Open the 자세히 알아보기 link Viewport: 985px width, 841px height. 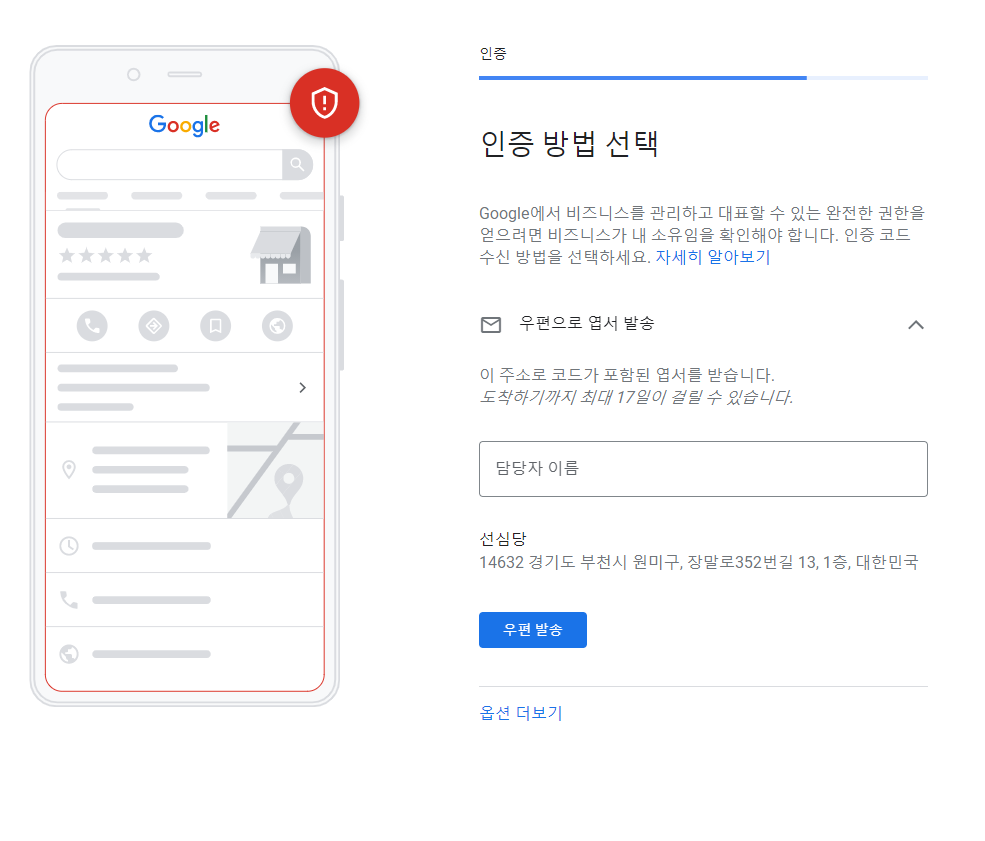click(713, 257)
